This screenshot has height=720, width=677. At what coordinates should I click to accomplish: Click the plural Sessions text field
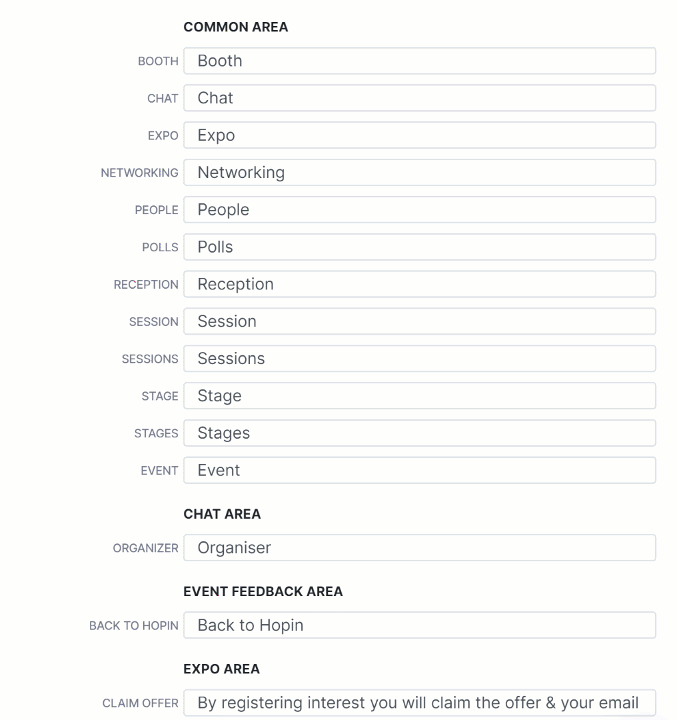tap(419, 358)
